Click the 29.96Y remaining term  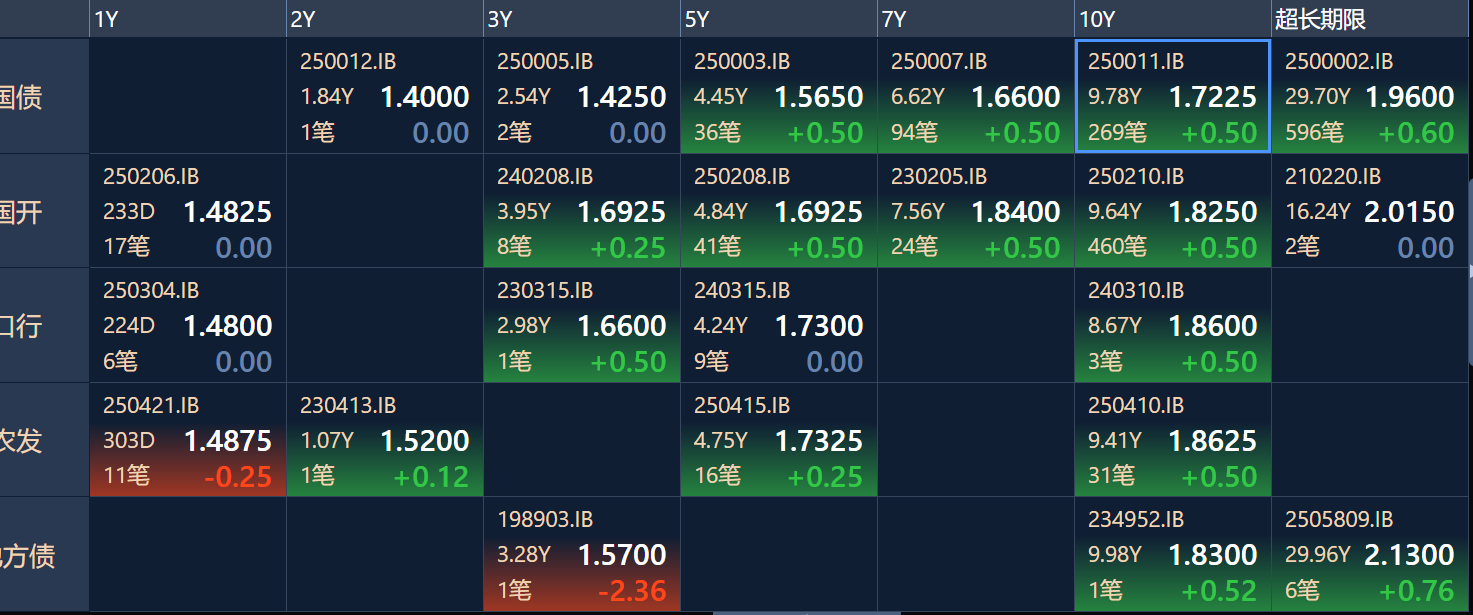pos(1318,555)
